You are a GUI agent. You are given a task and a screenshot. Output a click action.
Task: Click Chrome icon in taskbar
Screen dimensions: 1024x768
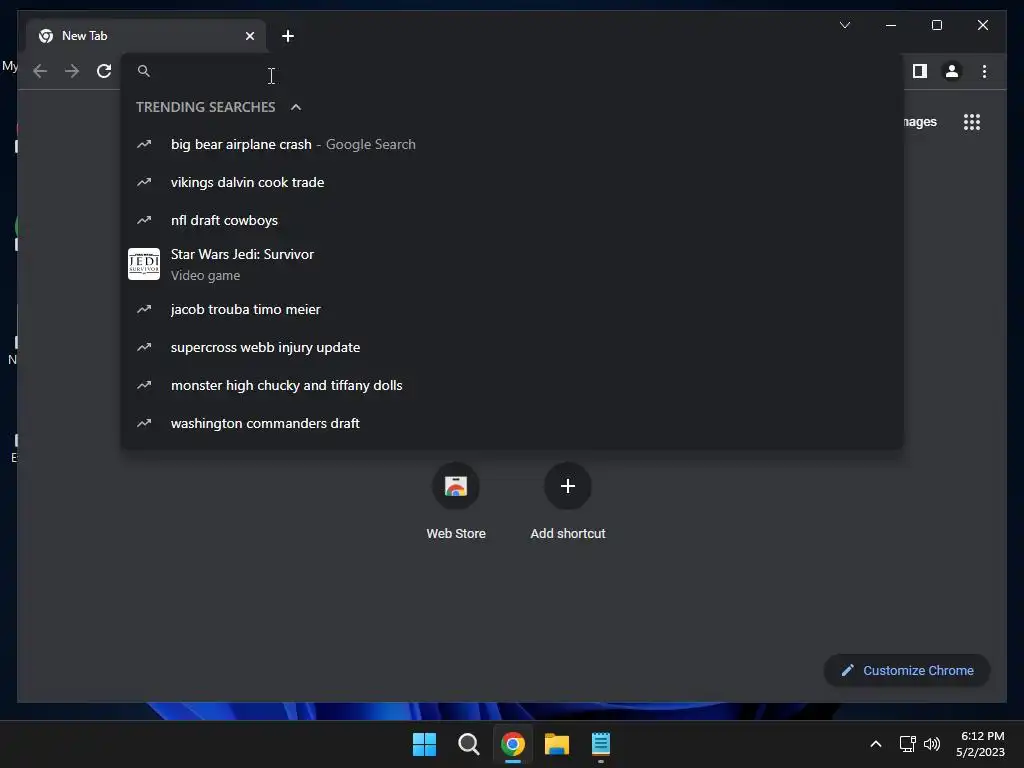click(x=513, y=744)
